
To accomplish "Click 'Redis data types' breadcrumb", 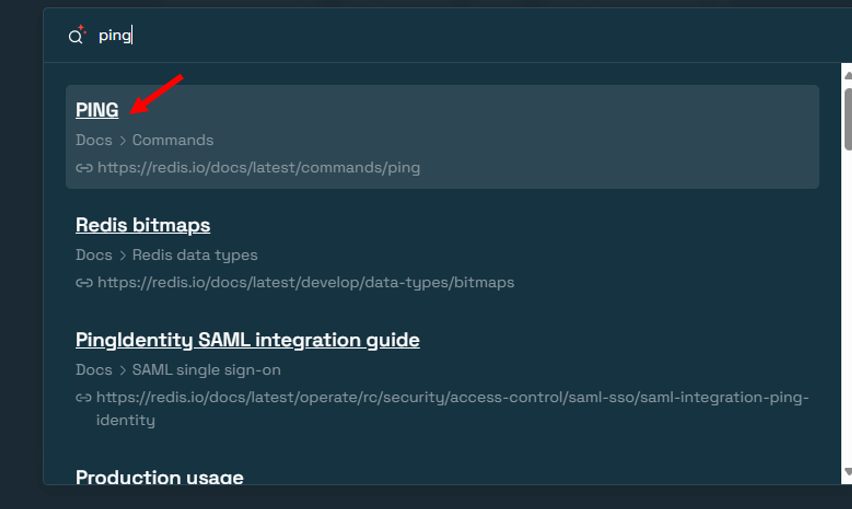I will [x=195, y=255].
